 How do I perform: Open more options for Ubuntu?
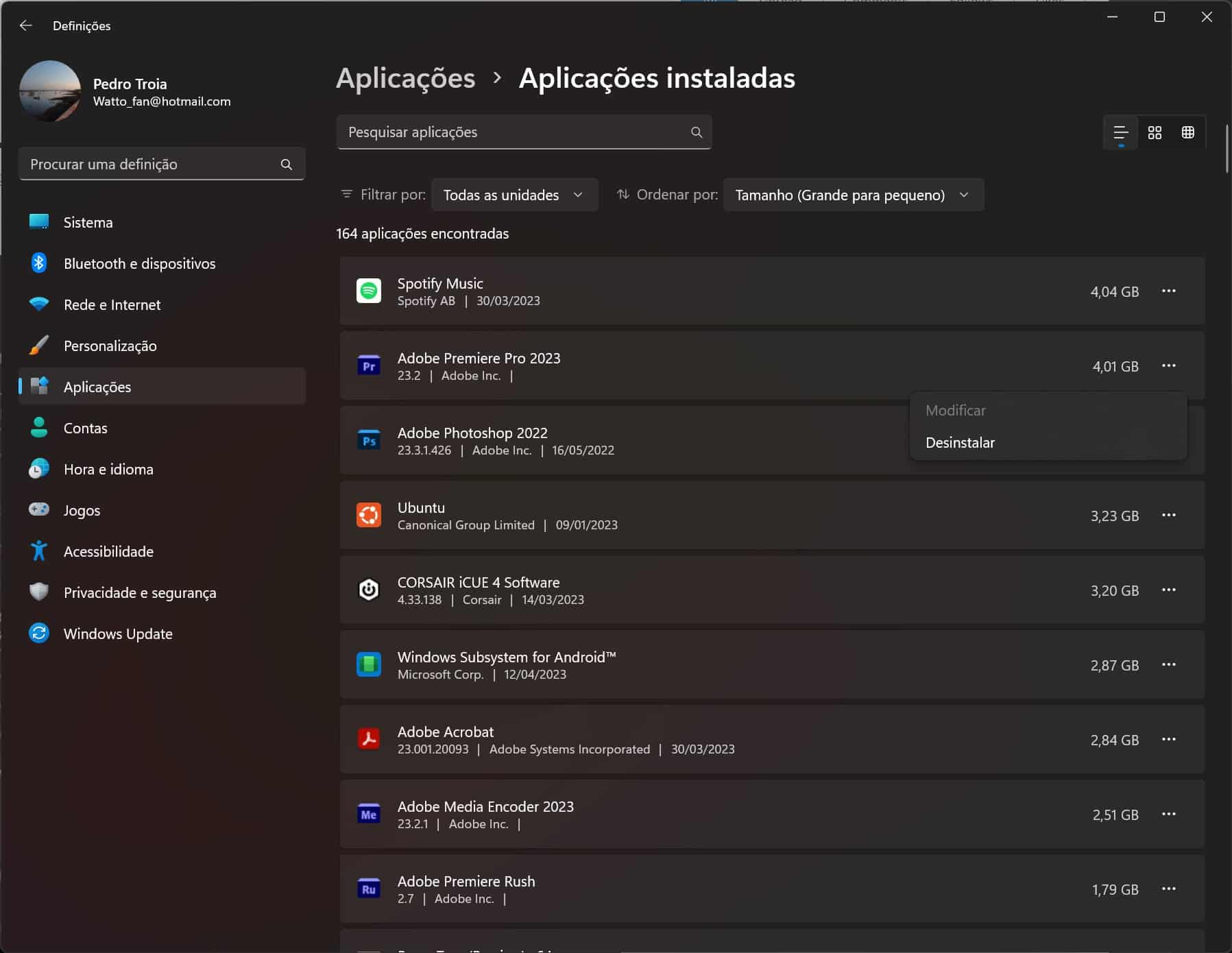(1168, 516)
